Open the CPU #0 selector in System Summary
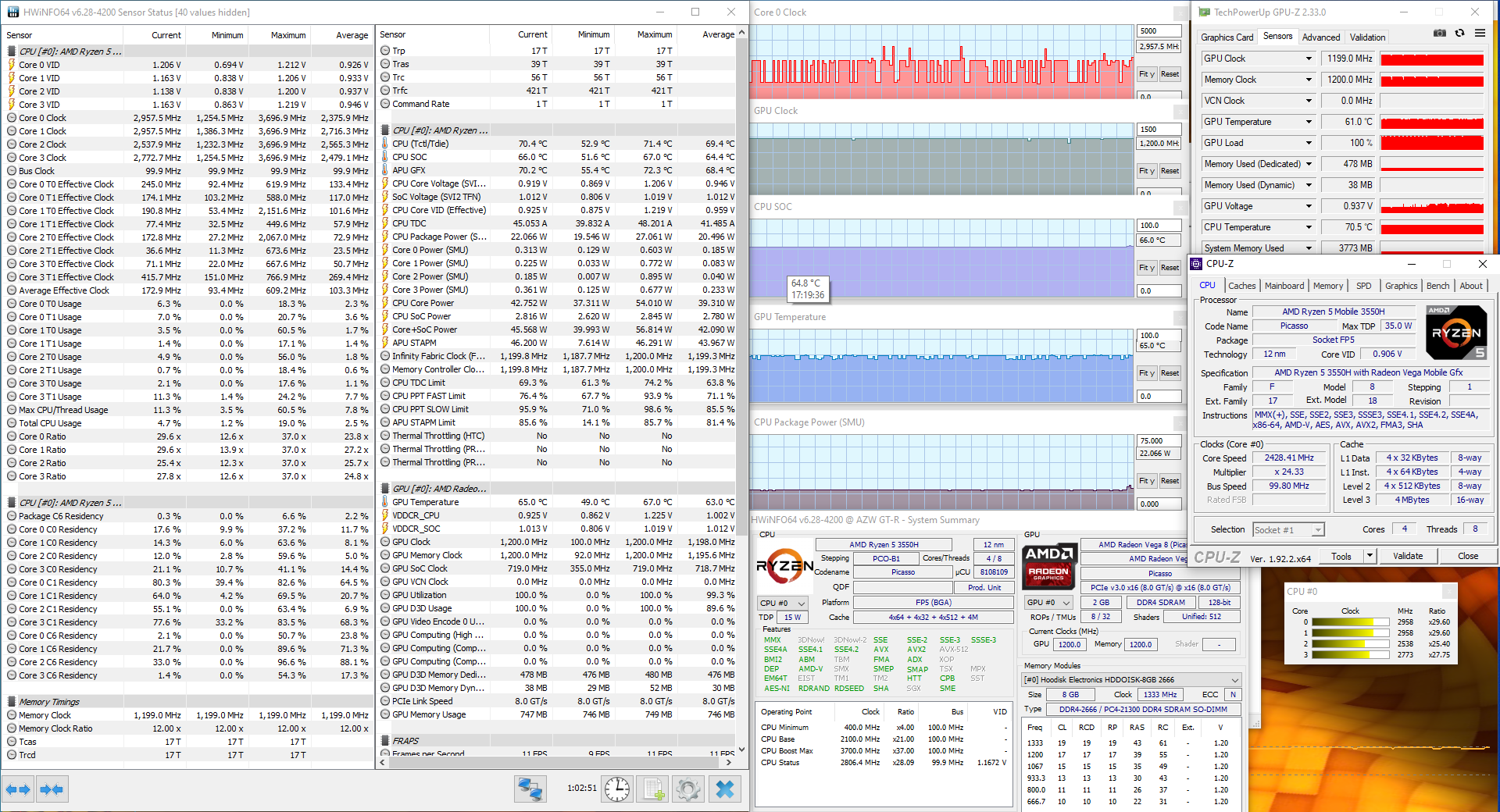 pyautogui.click(x=782, y=603)
